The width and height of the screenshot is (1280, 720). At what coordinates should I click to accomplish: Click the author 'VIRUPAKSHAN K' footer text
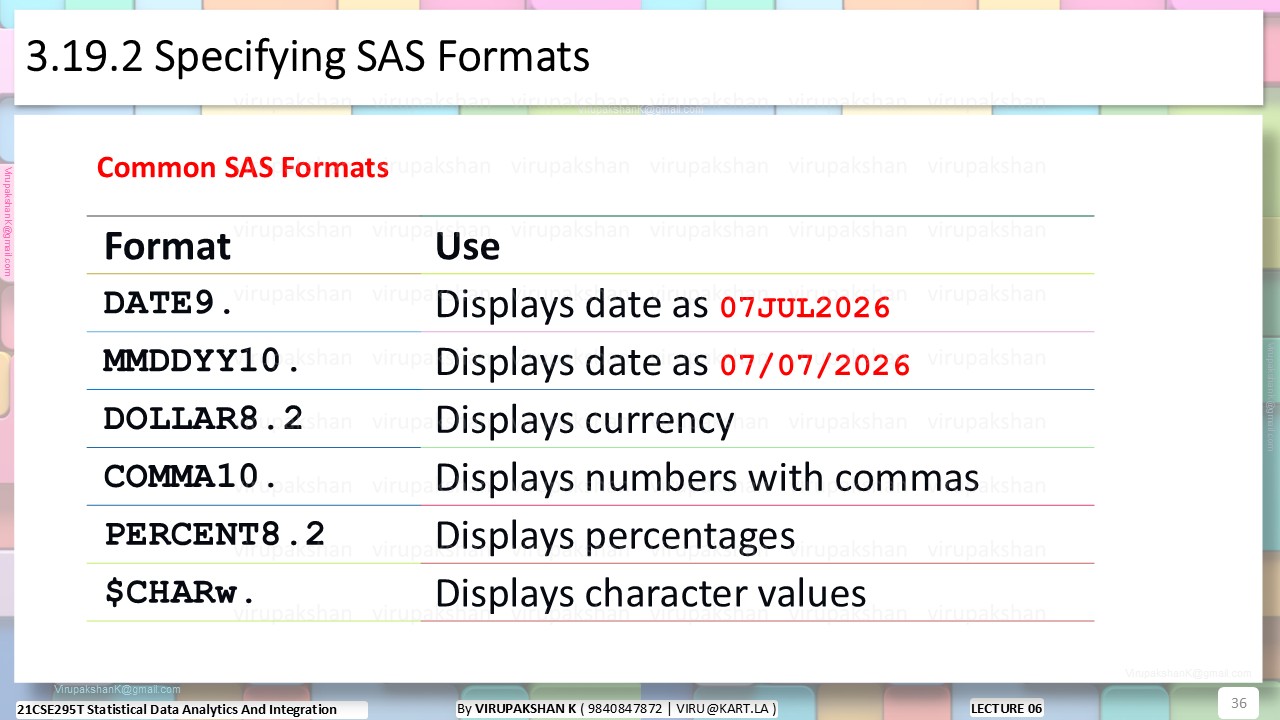pos(526,709)
